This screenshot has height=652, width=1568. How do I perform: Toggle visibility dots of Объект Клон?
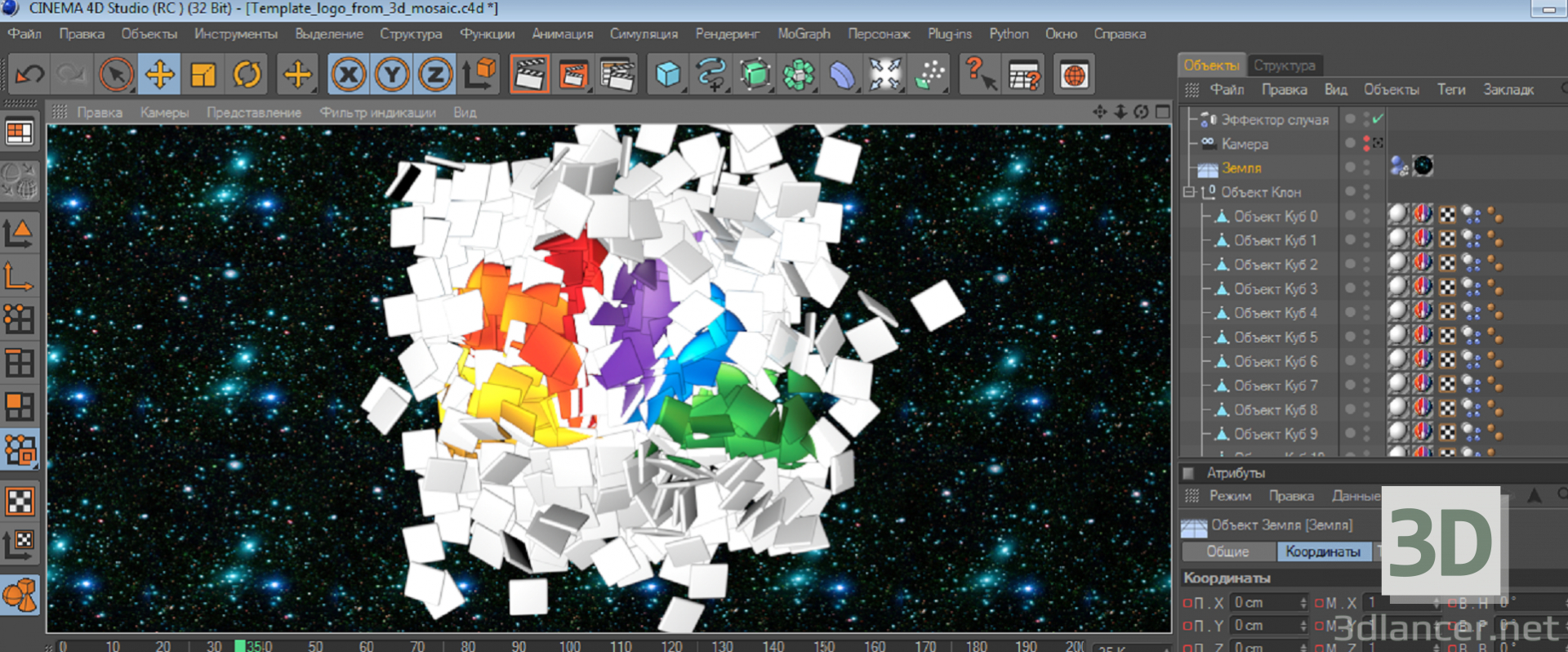pos(1366,191)
